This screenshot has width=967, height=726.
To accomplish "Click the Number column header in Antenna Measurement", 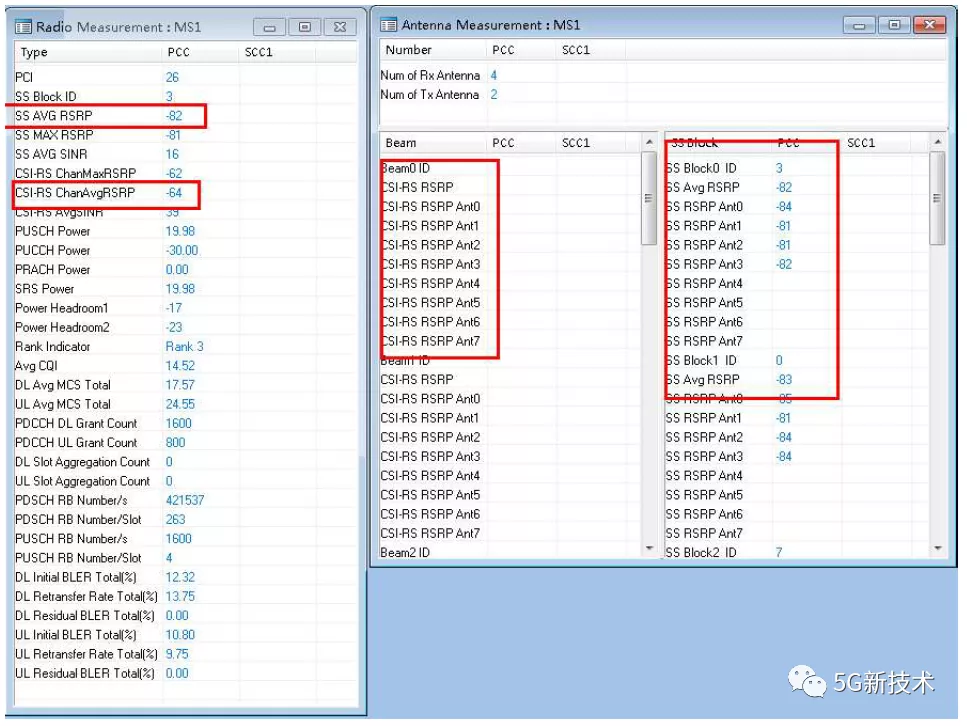I will [433, 50].
